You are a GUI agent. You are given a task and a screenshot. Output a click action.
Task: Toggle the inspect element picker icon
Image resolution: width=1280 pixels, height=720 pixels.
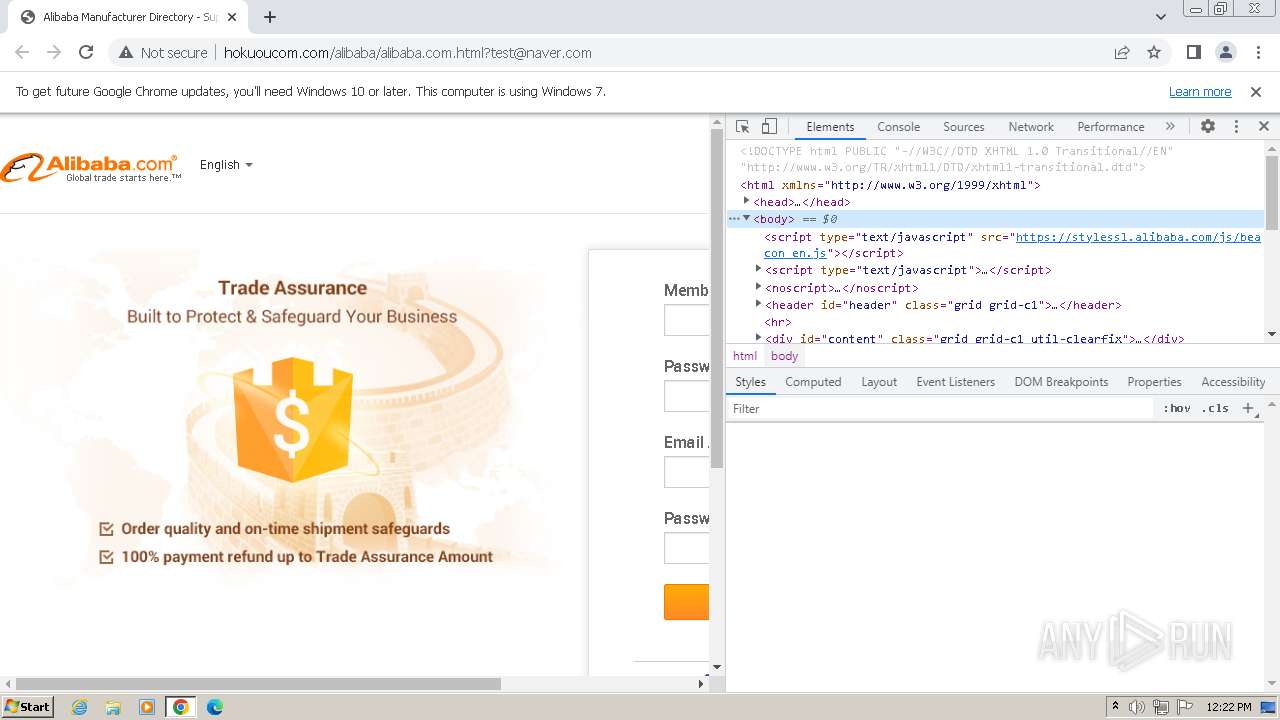(742, 127)
